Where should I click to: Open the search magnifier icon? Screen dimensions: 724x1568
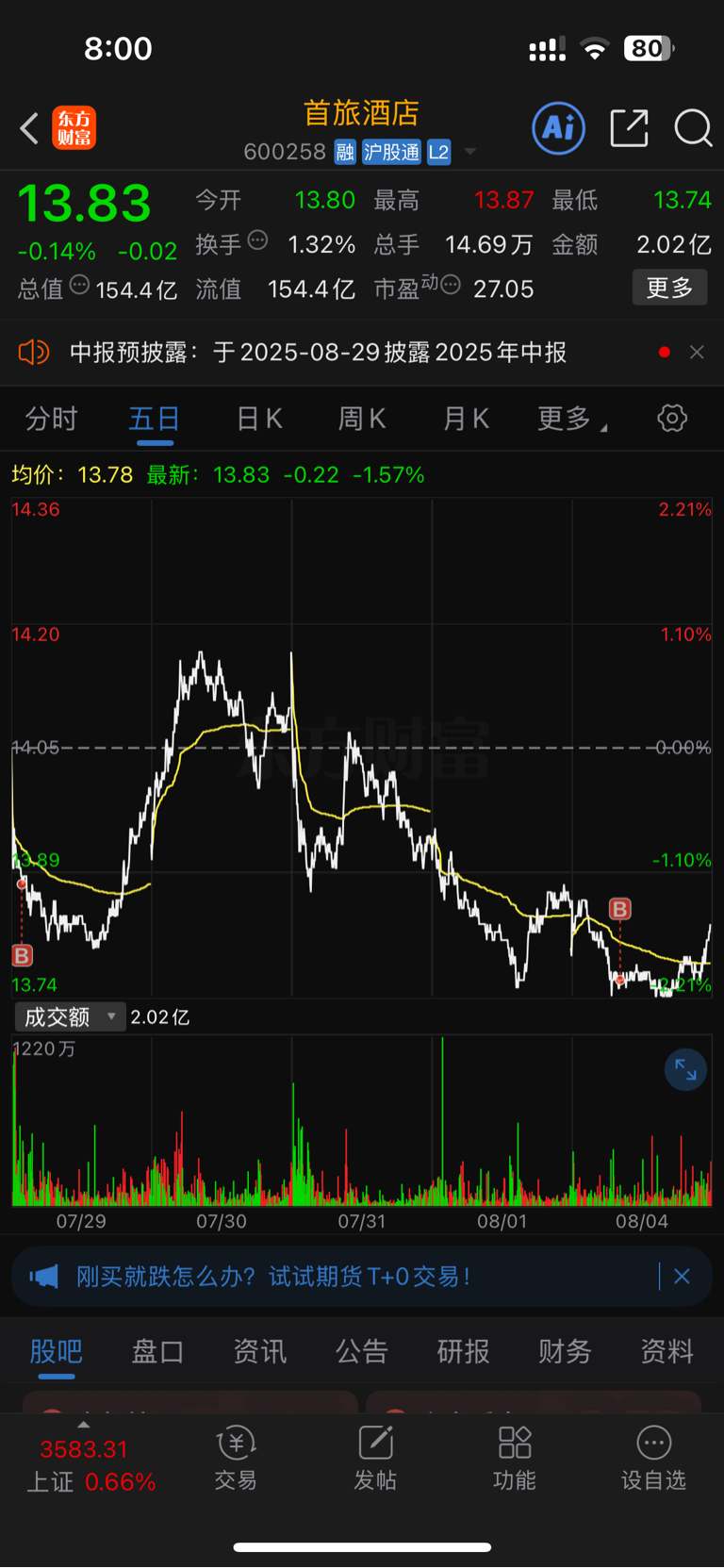(693, 128)
